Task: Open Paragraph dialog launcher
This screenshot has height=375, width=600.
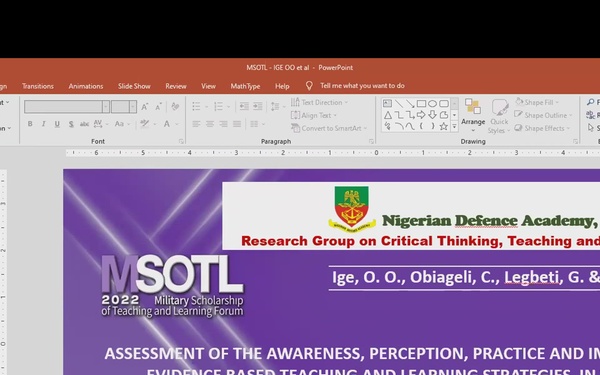Action: tap(371, 142)
